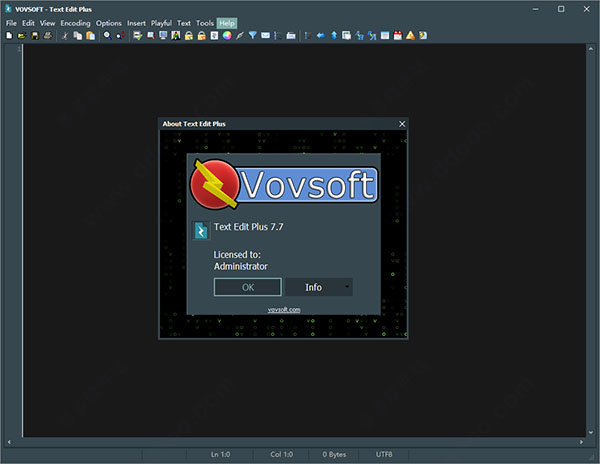Click the Ln 1:0 status bar entry

[x=220, y=454]
